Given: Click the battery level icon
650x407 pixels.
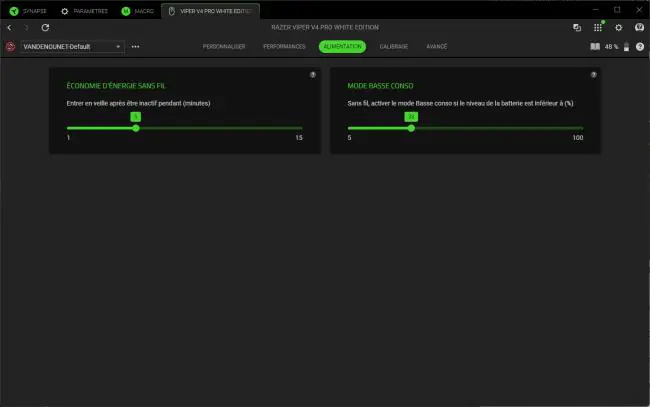Looking at the screenshot, I should 626,47.
